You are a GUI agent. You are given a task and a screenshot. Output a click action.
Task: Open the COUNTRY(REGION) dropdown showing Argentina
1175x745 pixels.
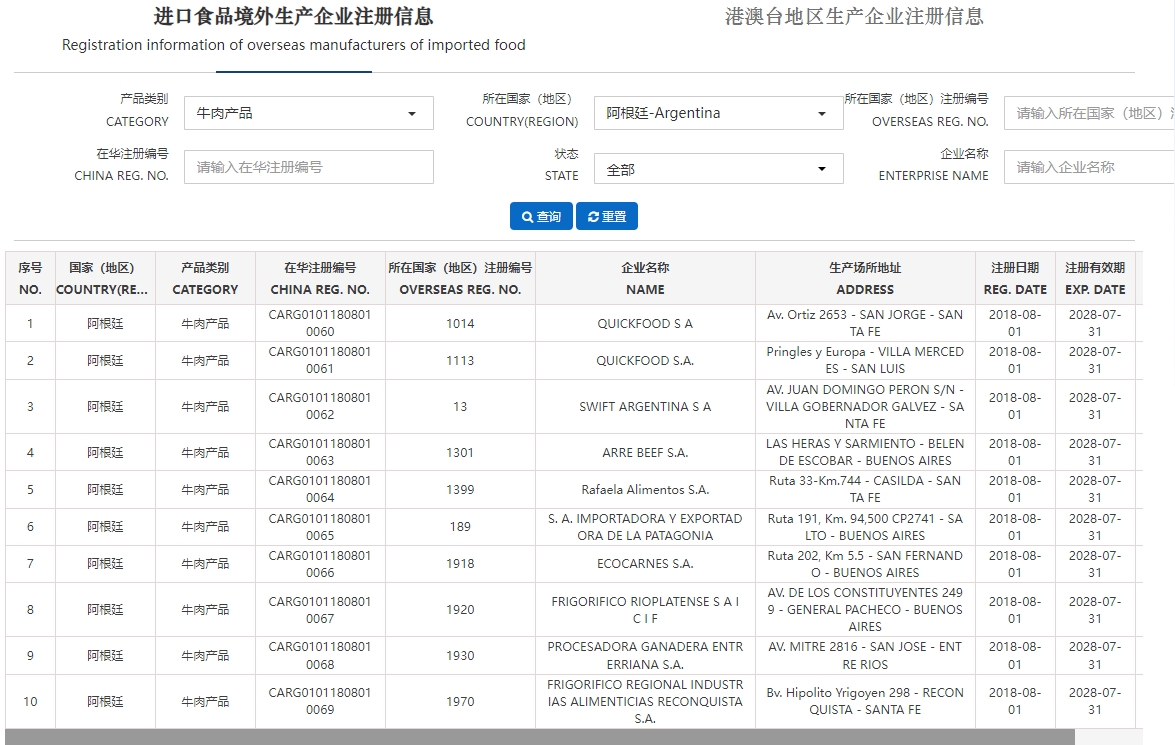pyautogui.click(x=717, y=113)
